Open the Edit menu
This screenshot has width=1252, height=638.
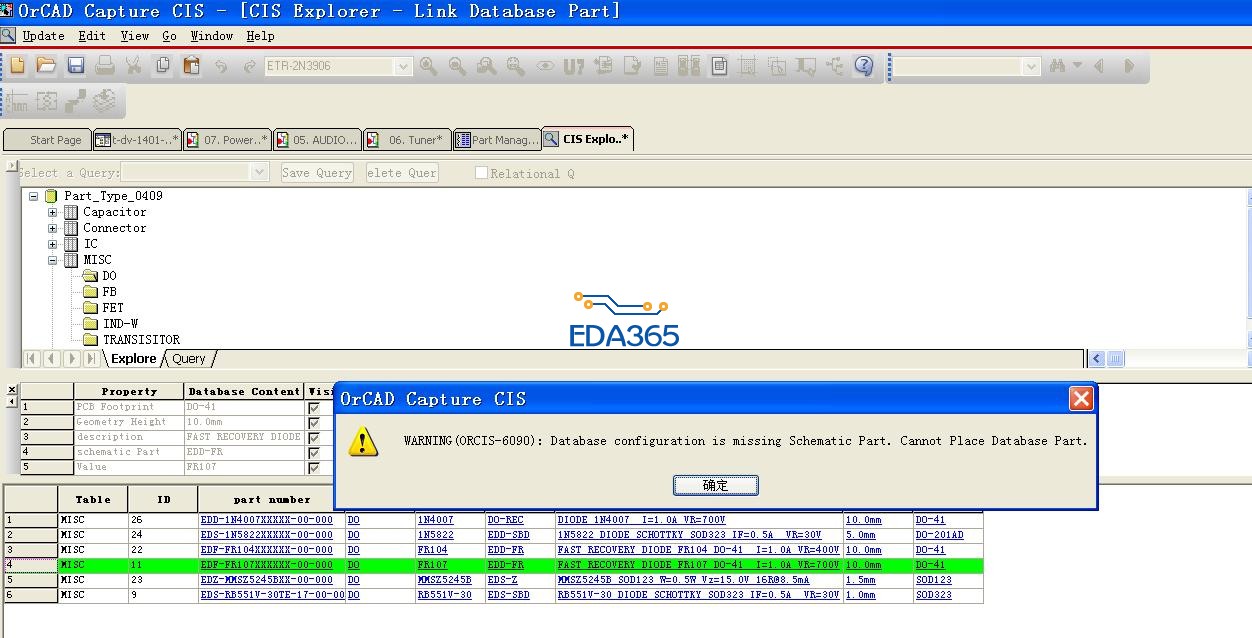pyautogui.click(x=92, y=35)
